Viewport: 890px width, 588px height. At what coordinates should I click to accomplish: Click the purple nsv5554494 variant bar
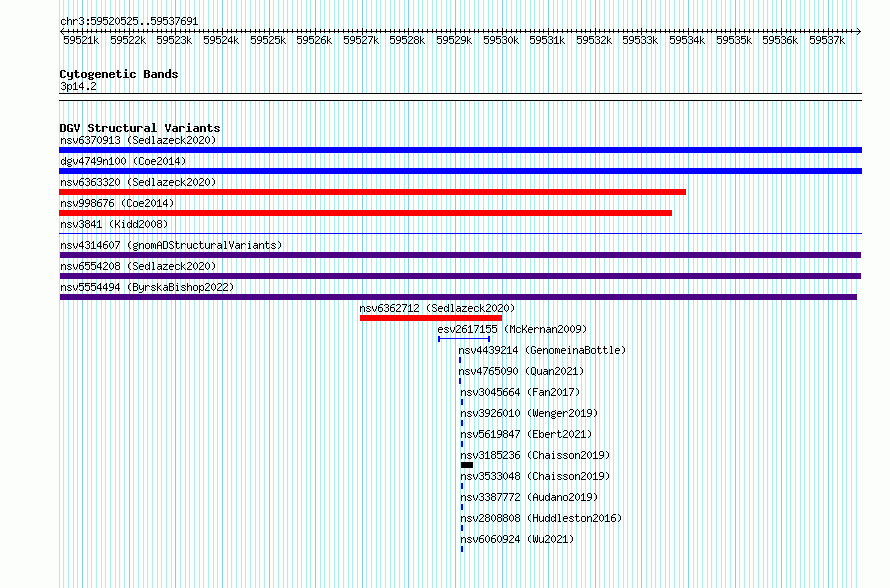458,297
